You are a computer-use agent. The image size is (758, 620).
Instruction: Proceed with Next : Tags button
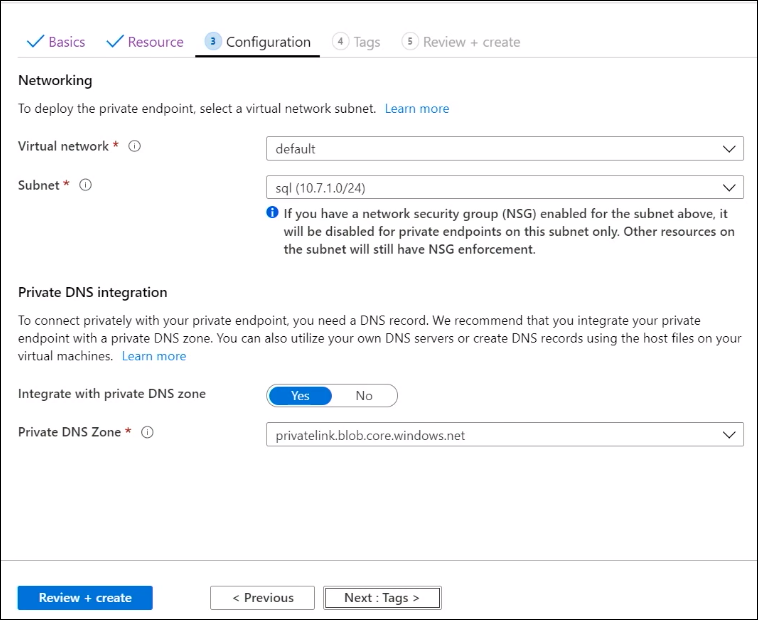382,598
